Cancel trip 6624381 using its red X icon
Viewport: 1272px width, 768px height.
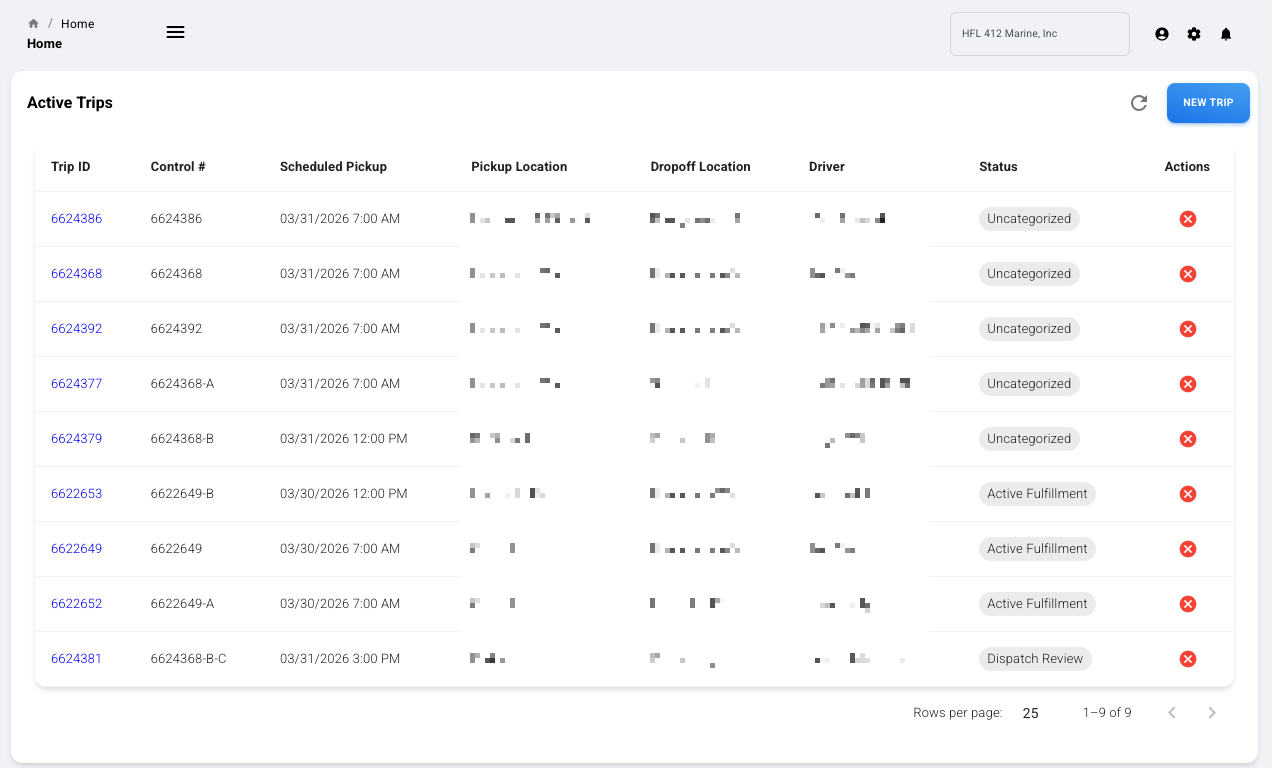[x=1187, y=658]
